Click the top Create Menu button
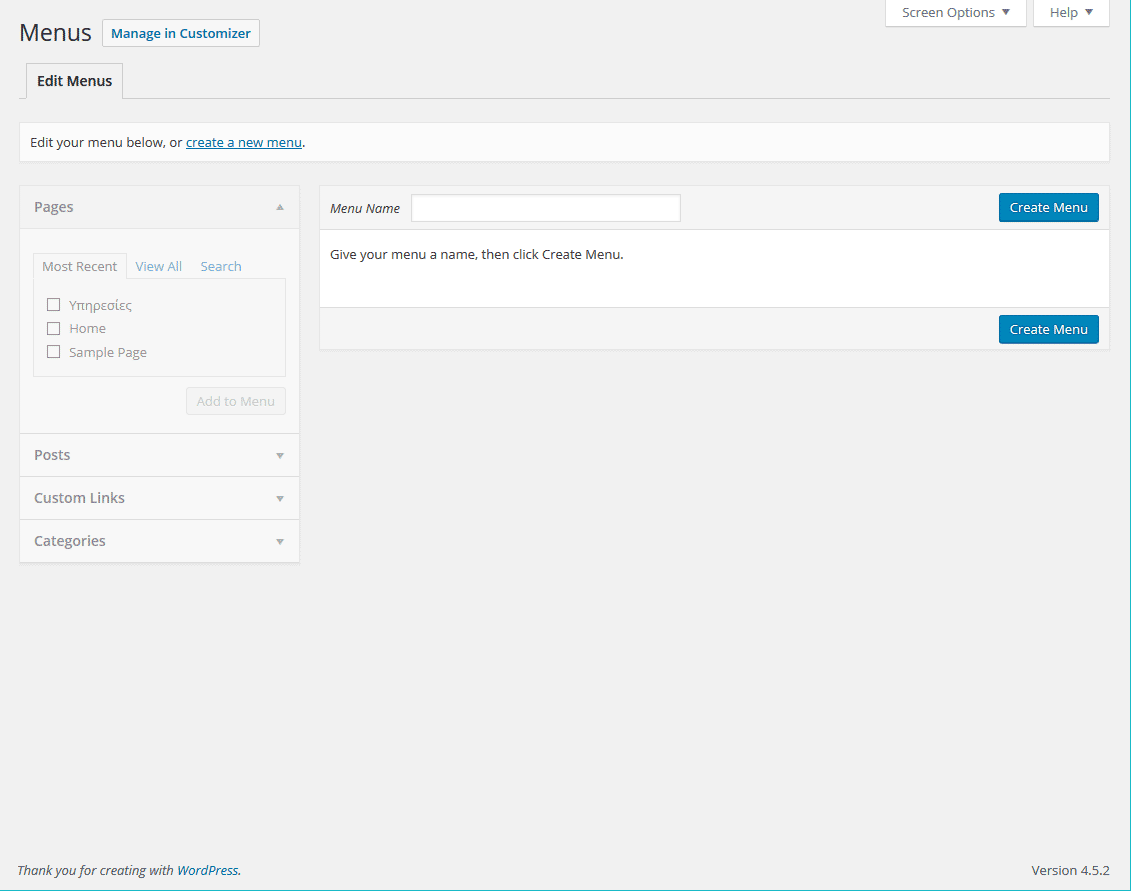The height and width of the screenshot is (891, 1131). (x=1048, y=208)
